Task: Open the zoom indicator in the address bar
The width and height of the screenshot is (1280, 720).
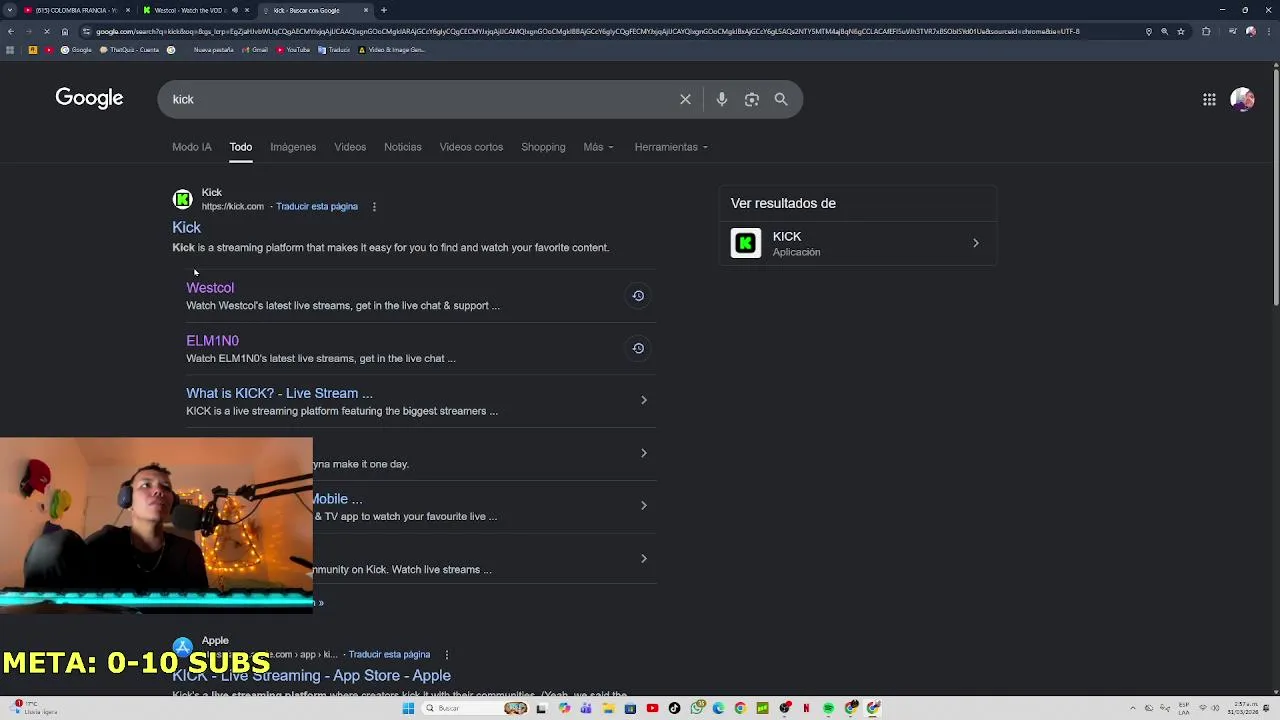Action: tap(1164, 31)
